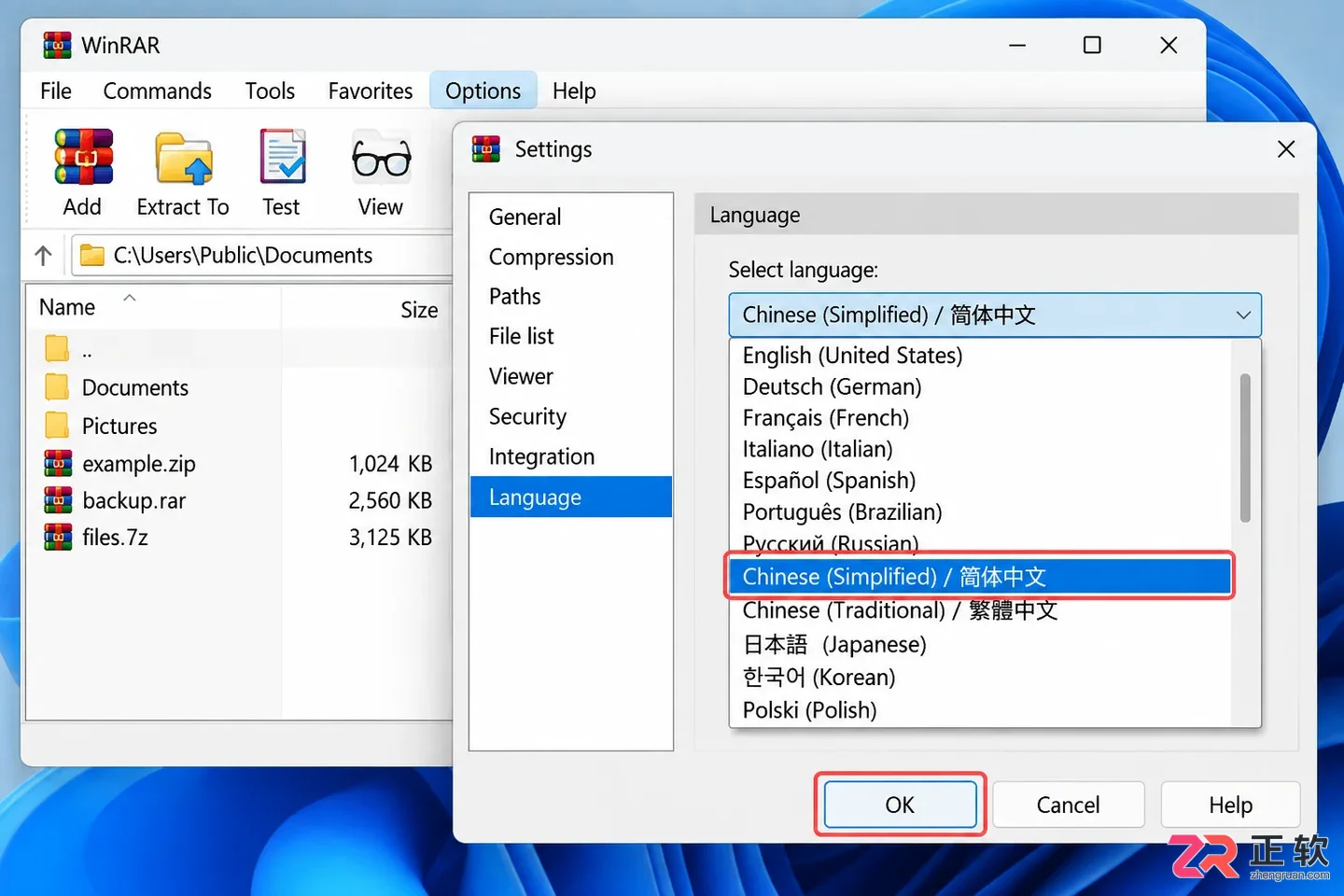Click the language list scrollbar thumb
Image resolution: width=1344 pixels, height=896 pixels.
click(1245, 448)
